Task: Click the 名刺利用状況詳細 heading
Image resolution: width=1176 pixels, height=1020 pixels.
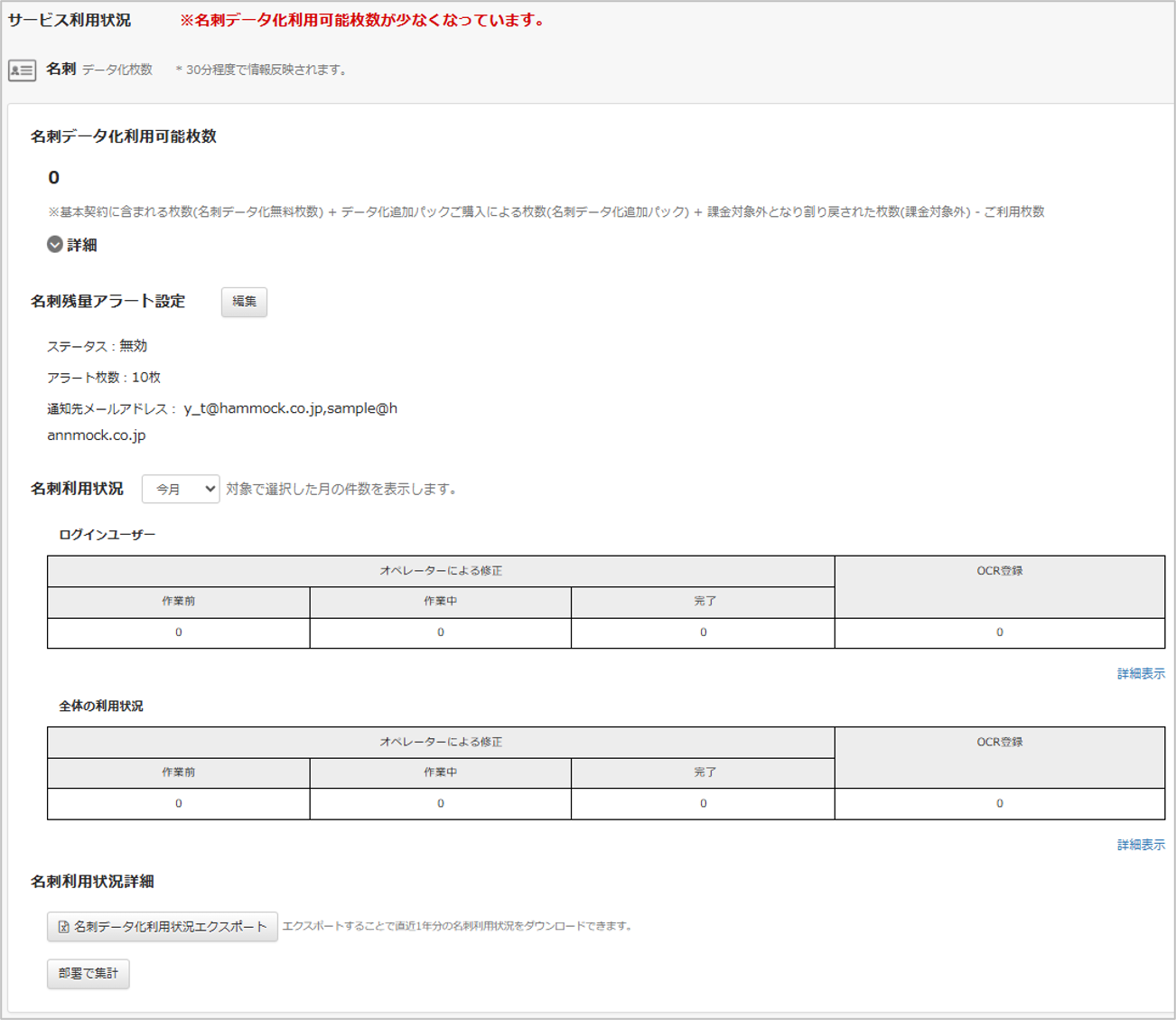Action: point(92,882)
